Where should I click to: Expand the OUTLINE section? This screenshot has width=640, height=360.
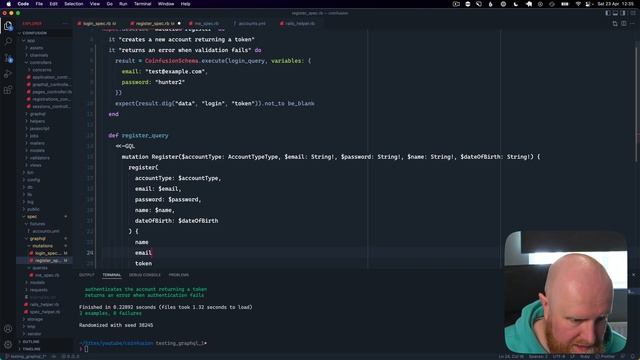(31, 342)
